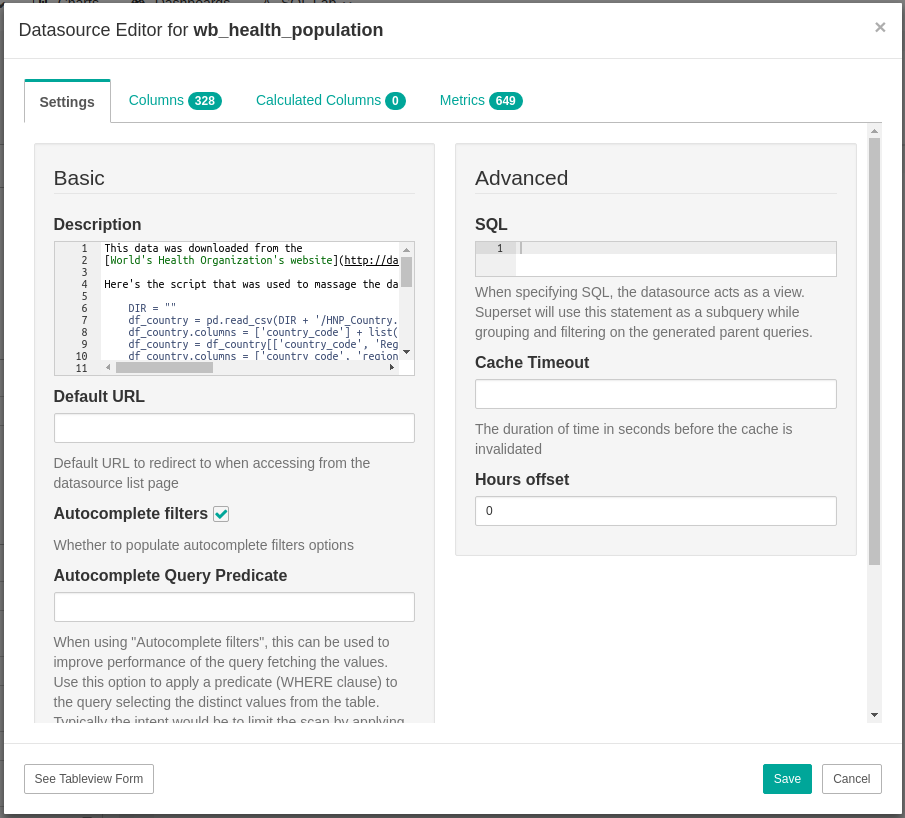905x818 pixels.
Task: Click description editor scroll up arrow
Action: 406,249
